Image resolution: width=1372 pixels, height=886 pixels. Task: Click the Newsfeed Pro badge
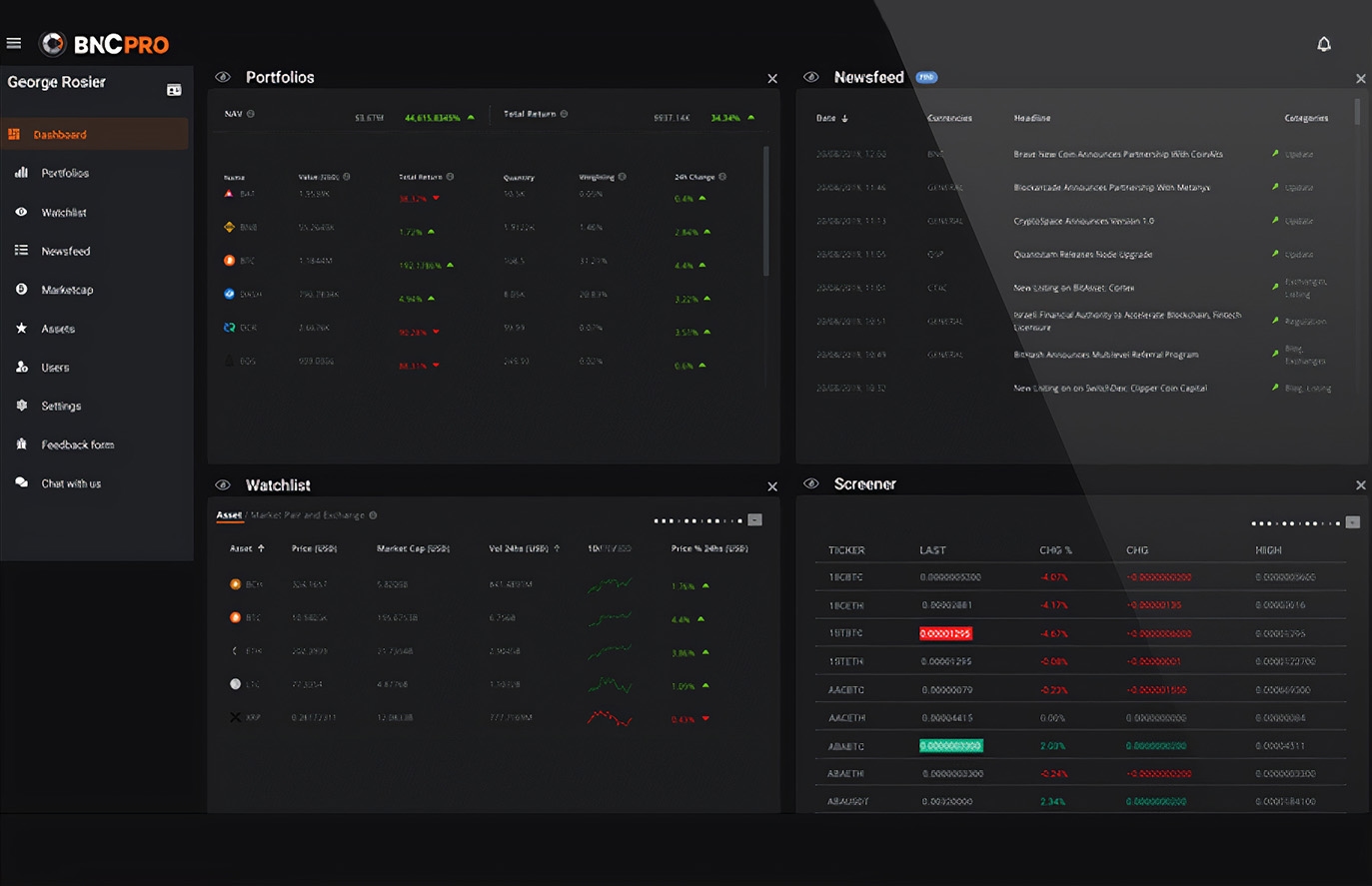coord(926,77)
